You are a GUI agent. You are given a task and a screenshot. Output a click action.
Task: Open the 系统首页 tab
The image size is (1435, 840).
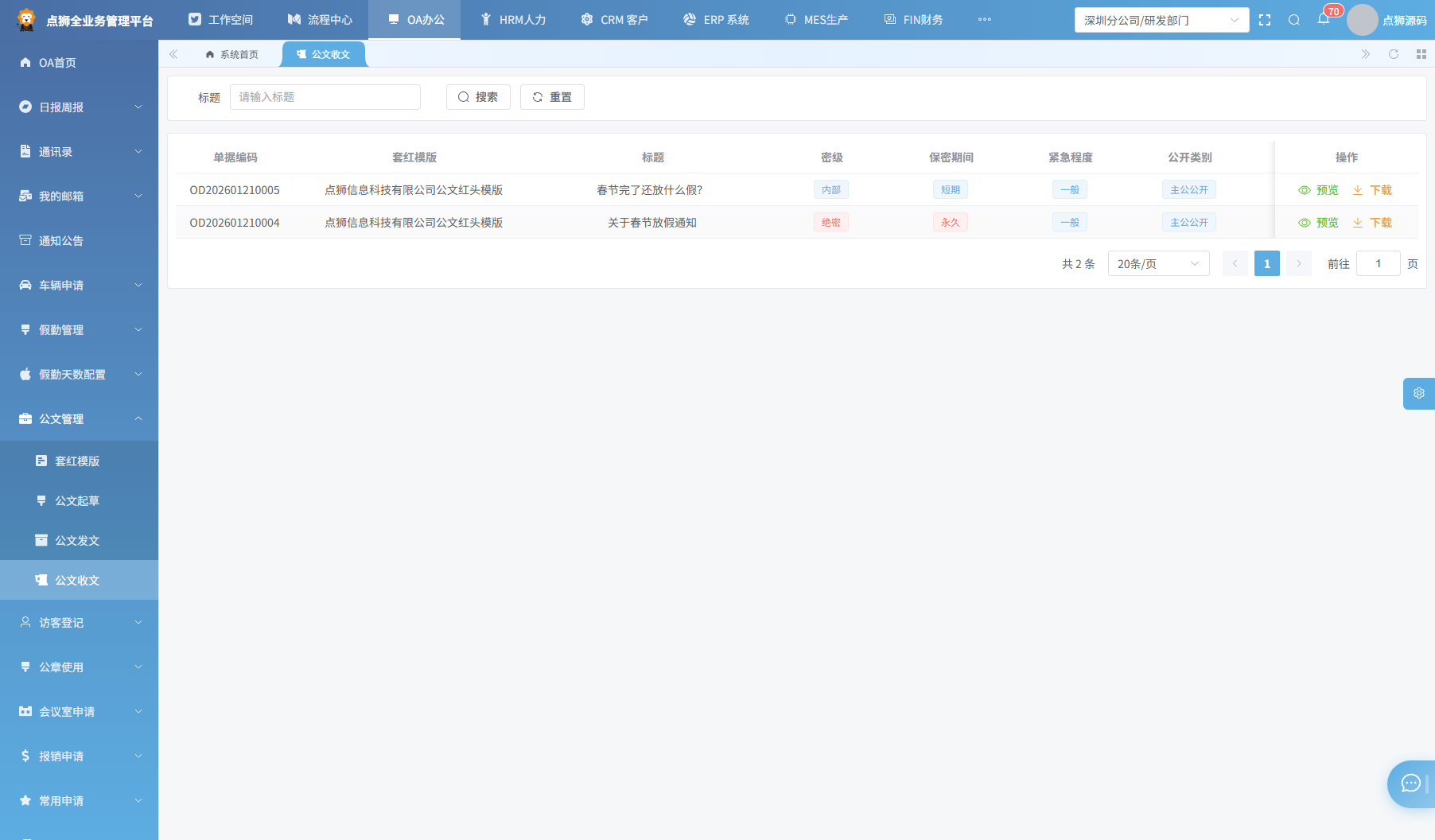231,54
